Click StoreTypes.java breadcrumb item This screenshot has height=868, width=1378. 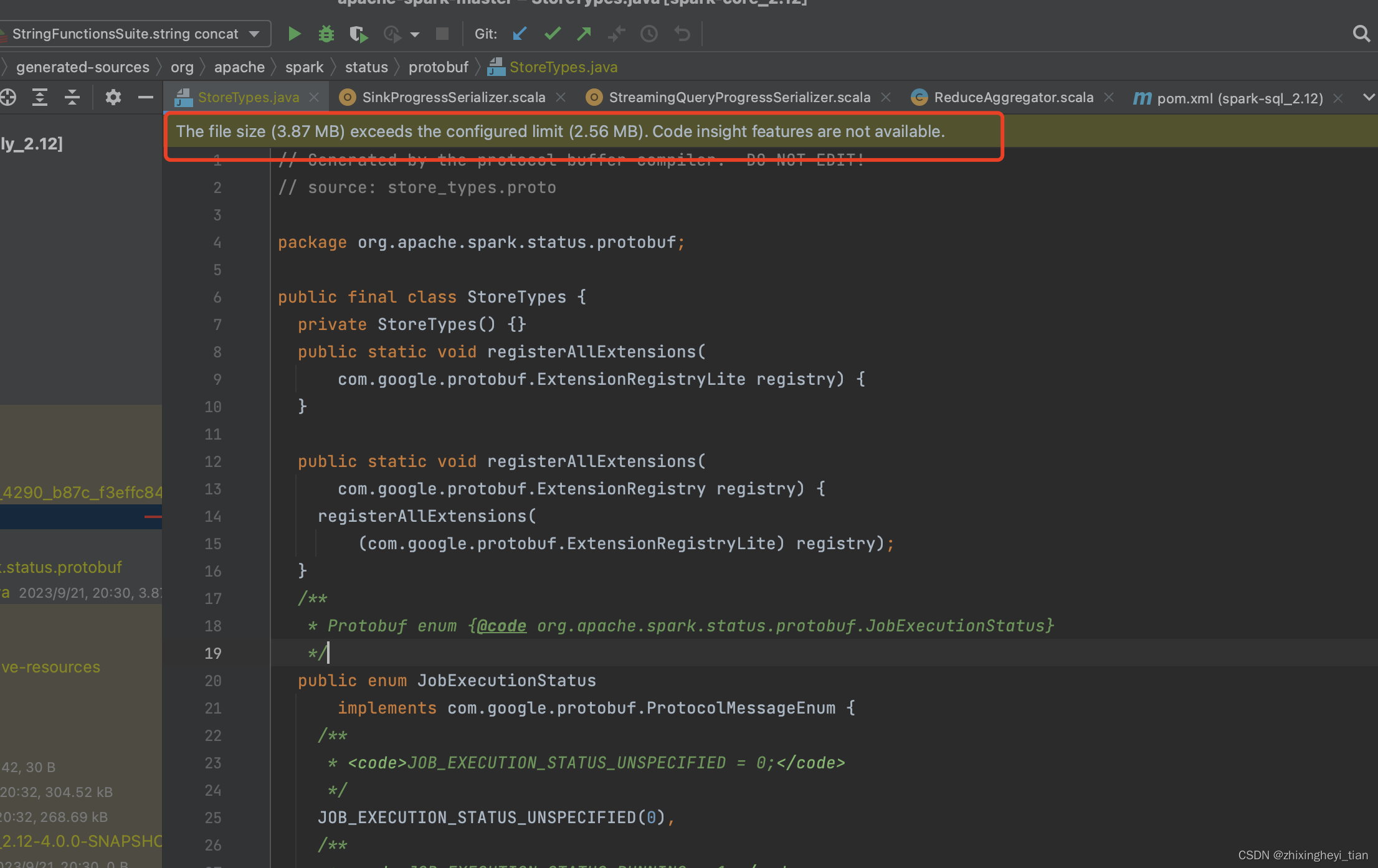coord(553,67)
